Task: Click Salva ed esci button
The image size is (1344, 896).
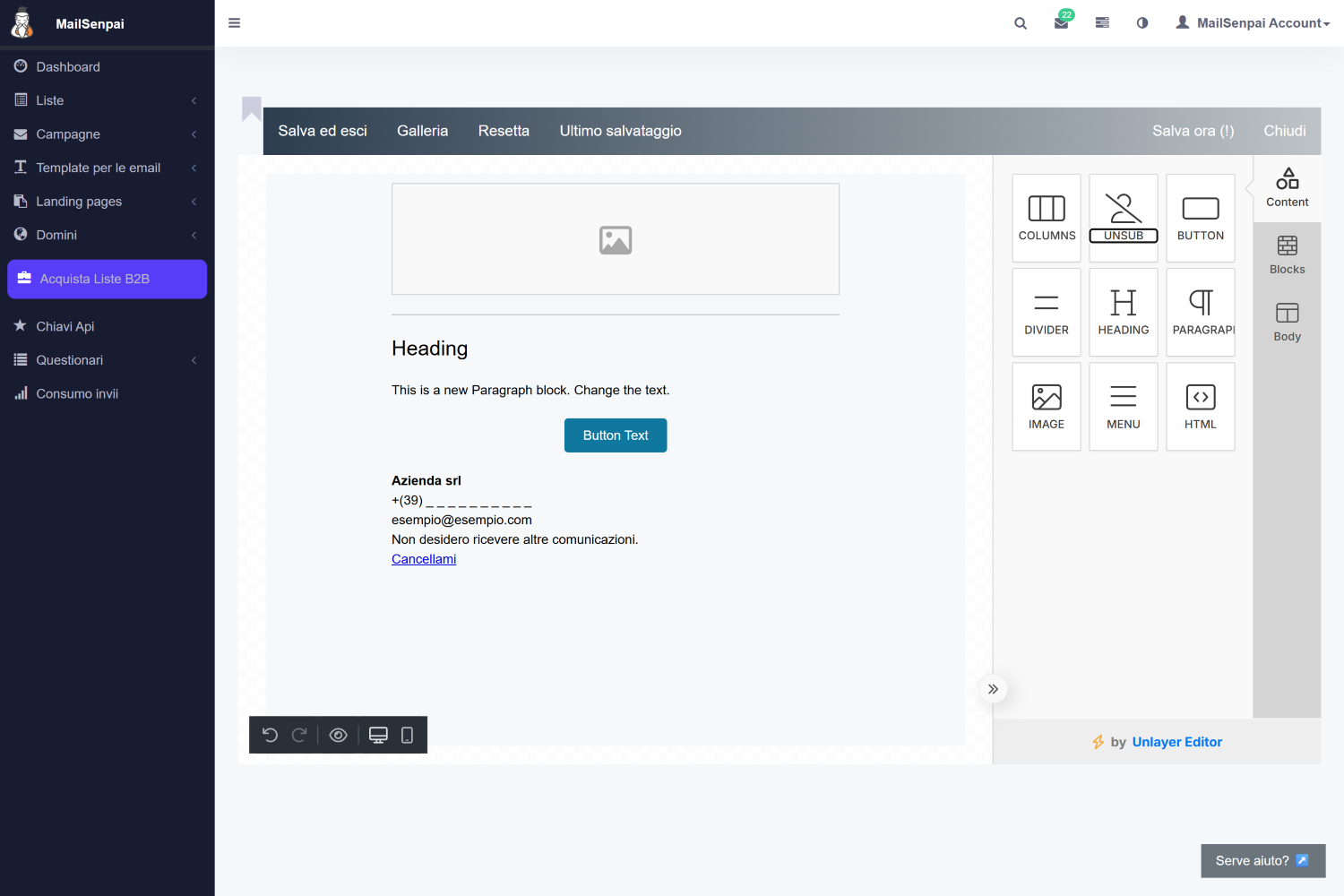Action: [323, 131]
